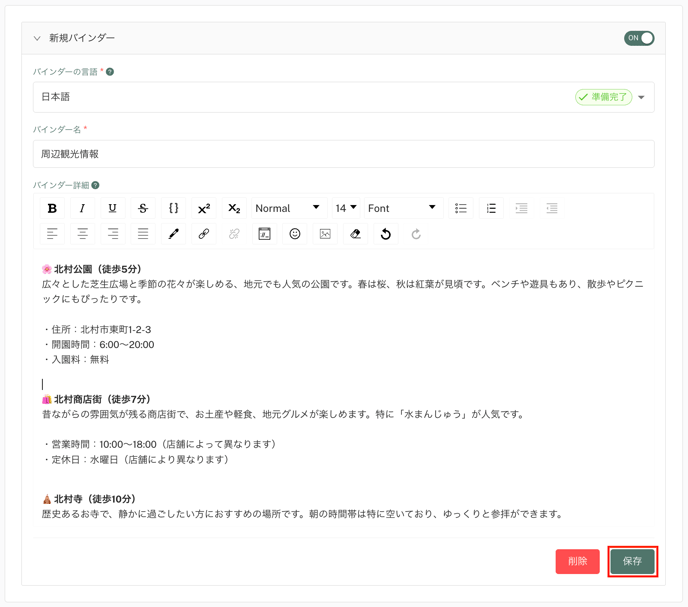Toggle the superscript button
688x607 pixels.
[204, 208]
